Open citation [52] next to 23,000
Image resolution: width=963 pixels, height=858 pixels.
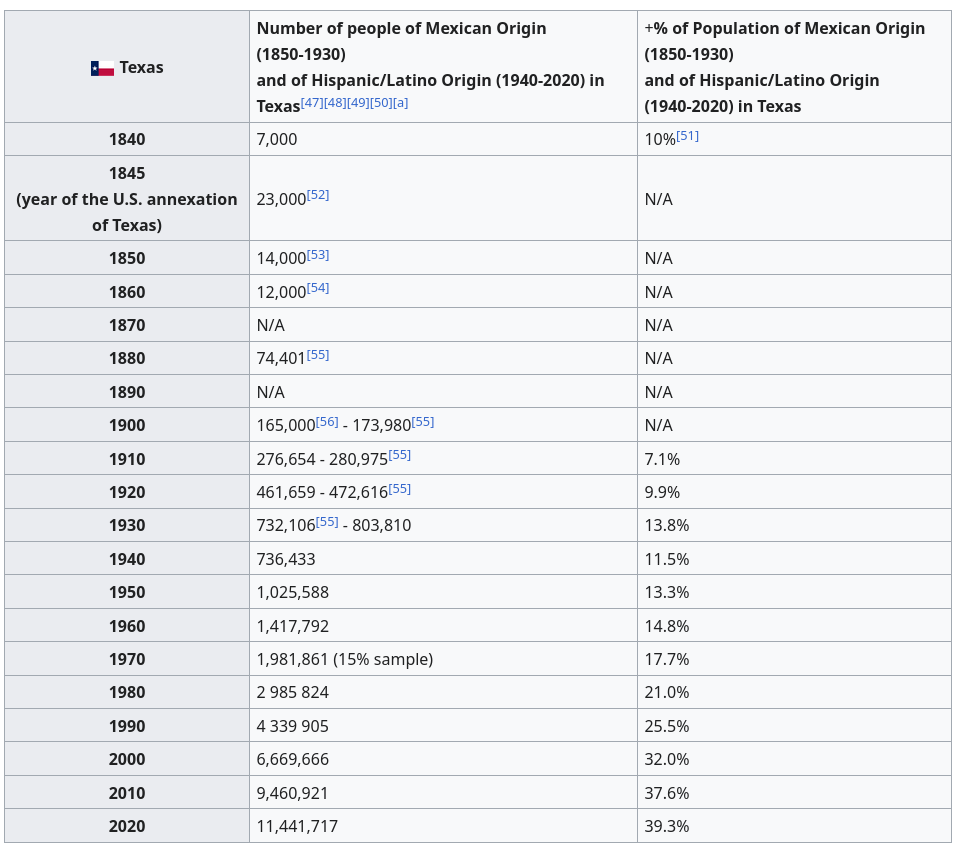pos(318,195)
